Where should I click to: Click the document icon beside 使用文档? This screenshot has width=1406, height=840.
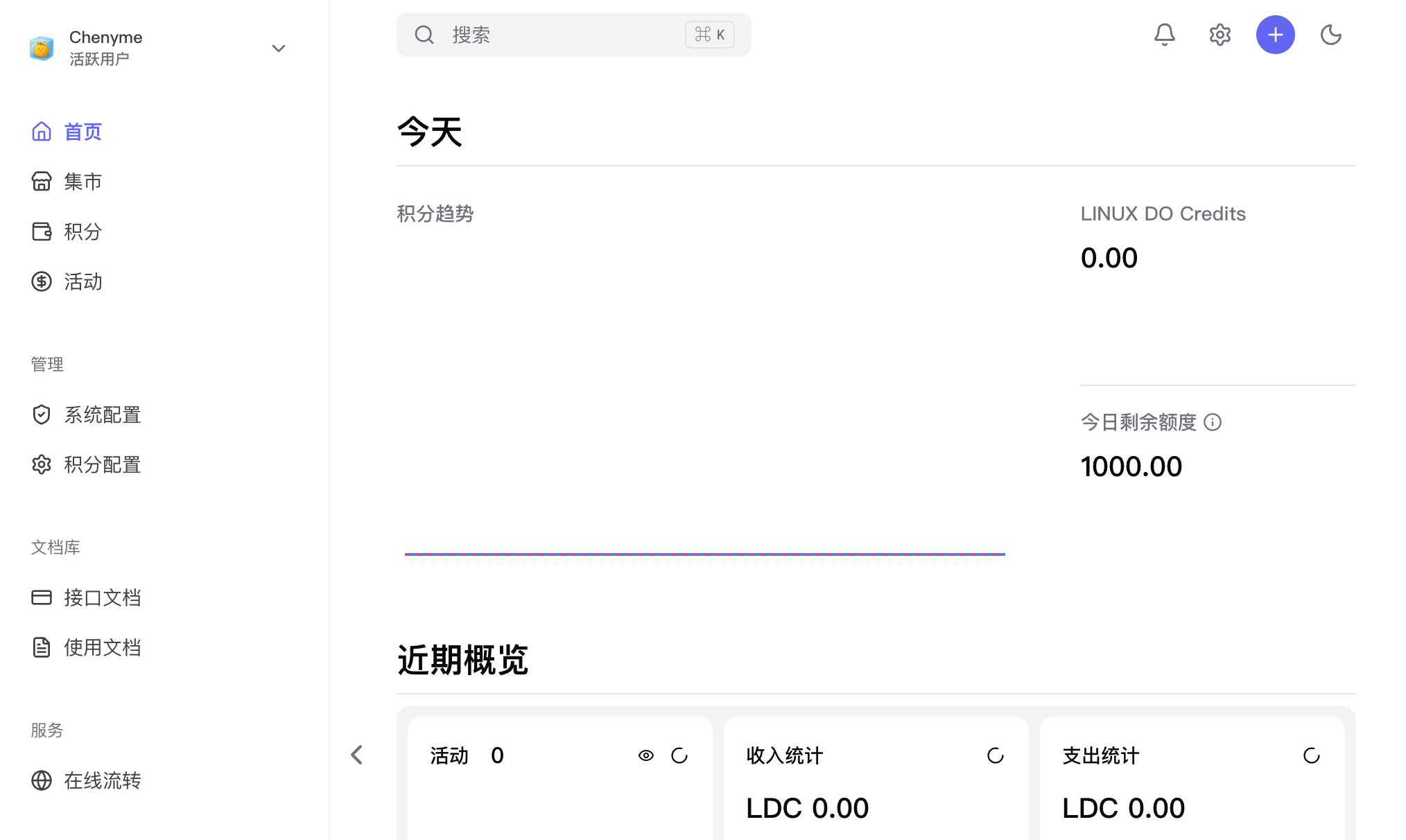(x=42, y=647)
